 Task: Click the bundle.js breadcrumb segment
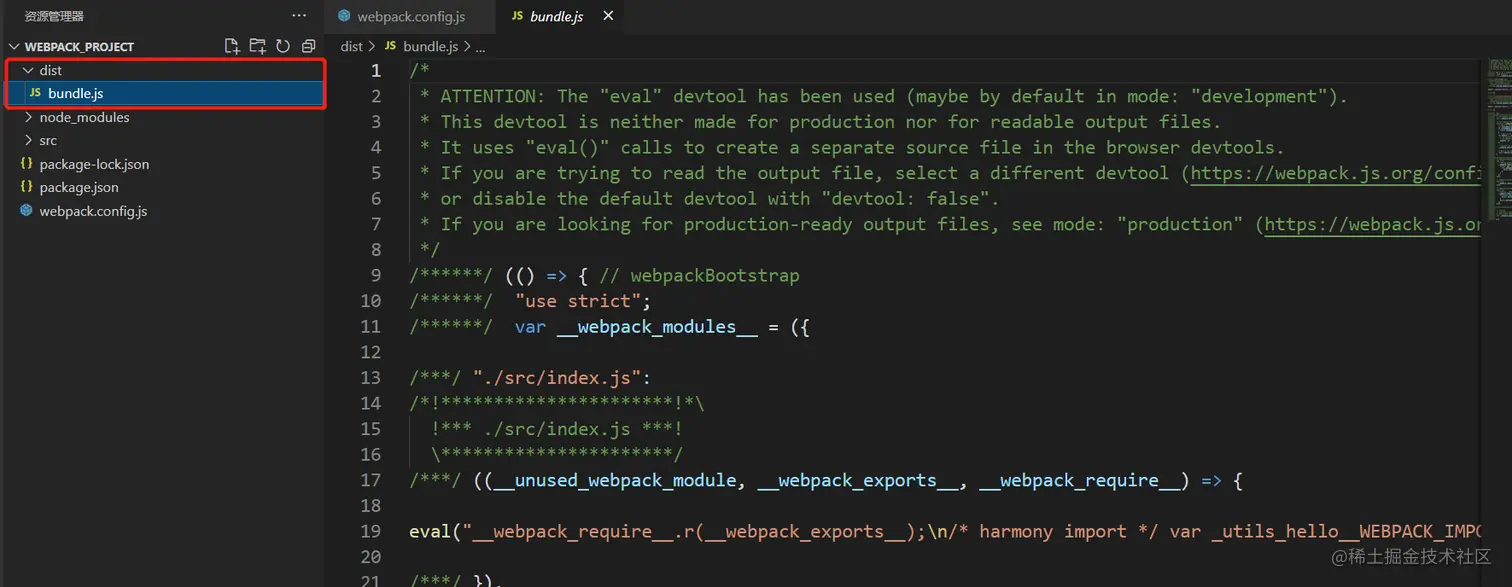coord(430,46)
